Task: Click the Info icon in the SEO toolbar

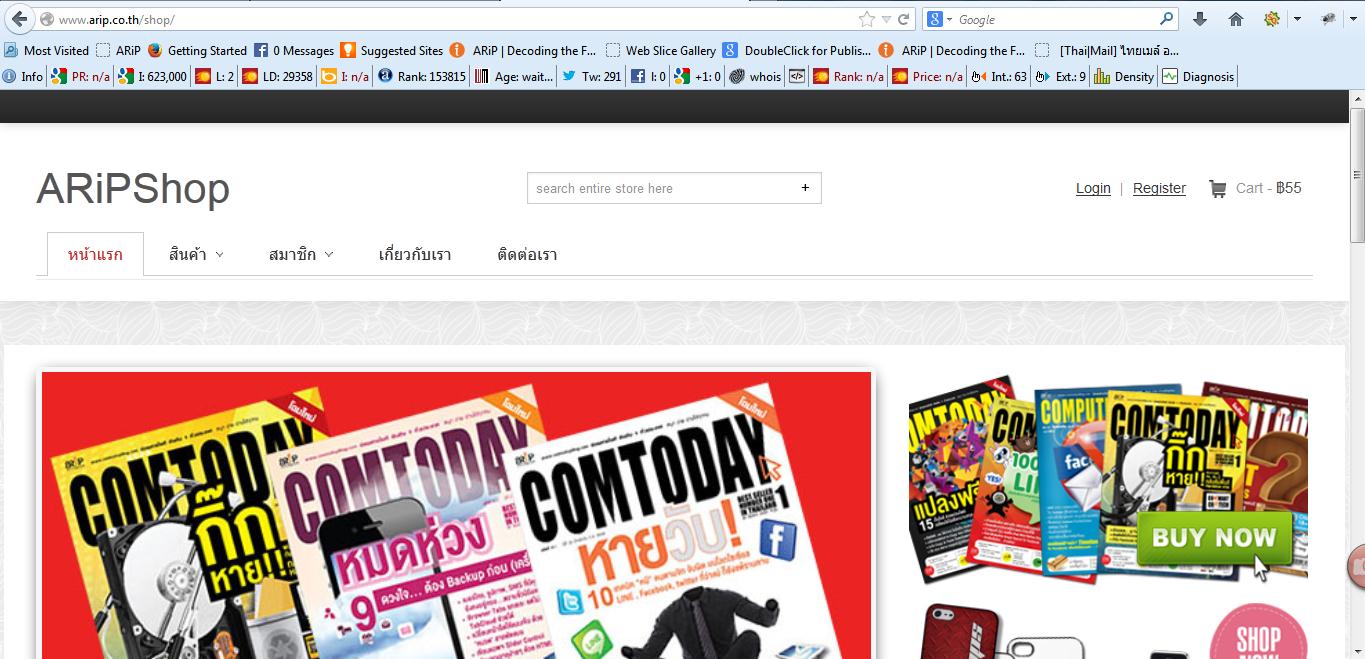Action: 23,76
